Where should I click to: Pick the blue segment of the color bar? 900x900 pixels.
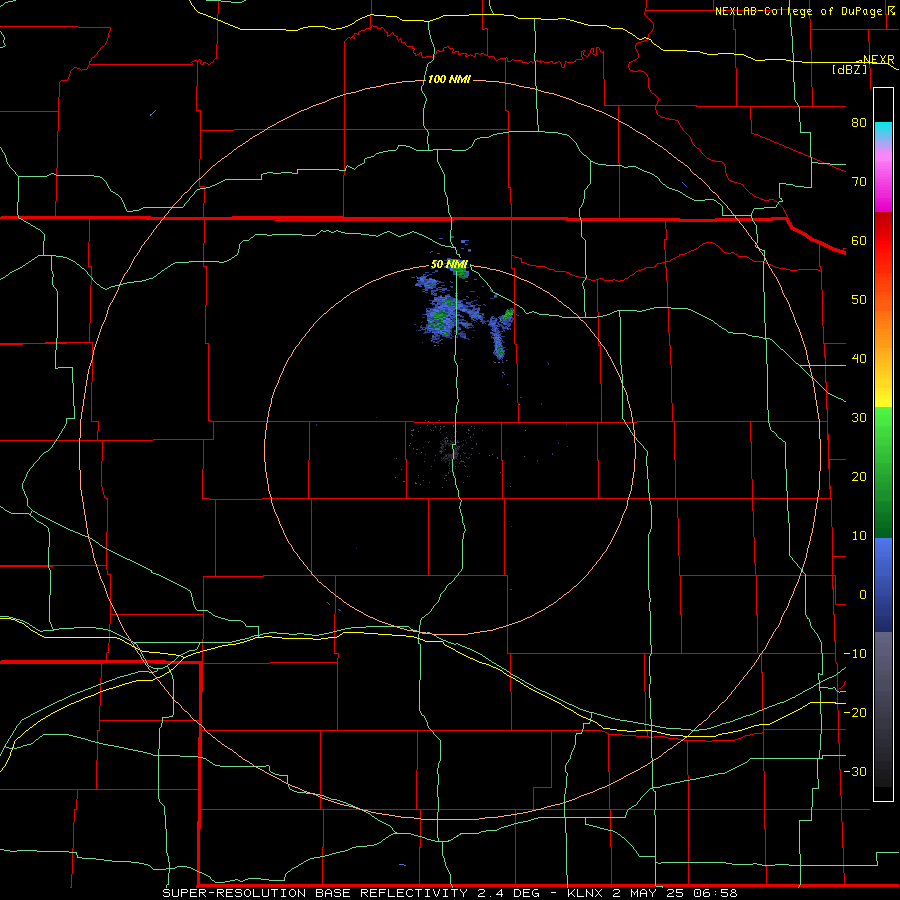(883, 584)
